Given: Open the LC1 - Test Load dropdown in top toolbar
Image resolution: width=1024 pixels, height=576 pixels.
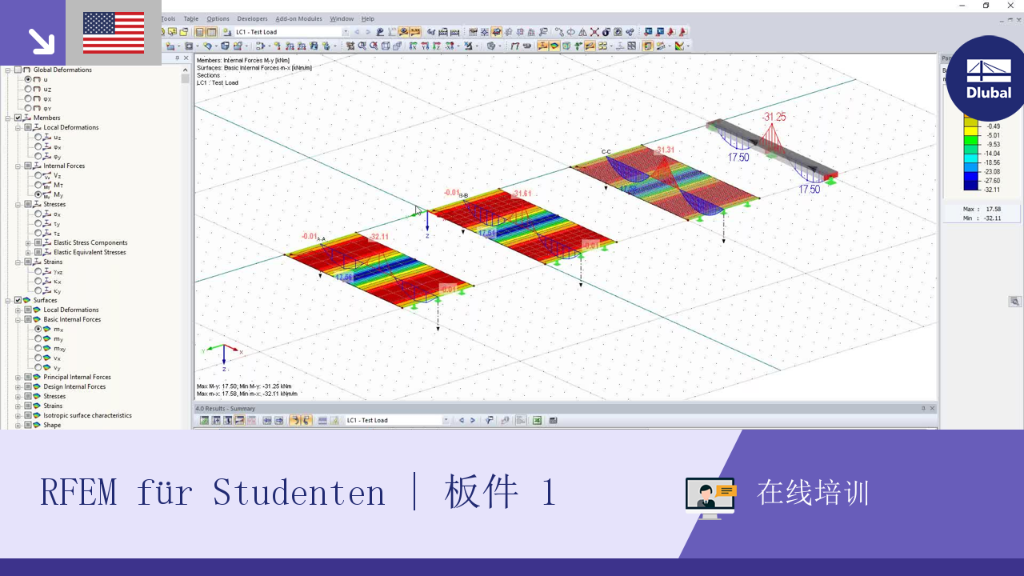Looking at the screenshot, I should pos(291,32).
